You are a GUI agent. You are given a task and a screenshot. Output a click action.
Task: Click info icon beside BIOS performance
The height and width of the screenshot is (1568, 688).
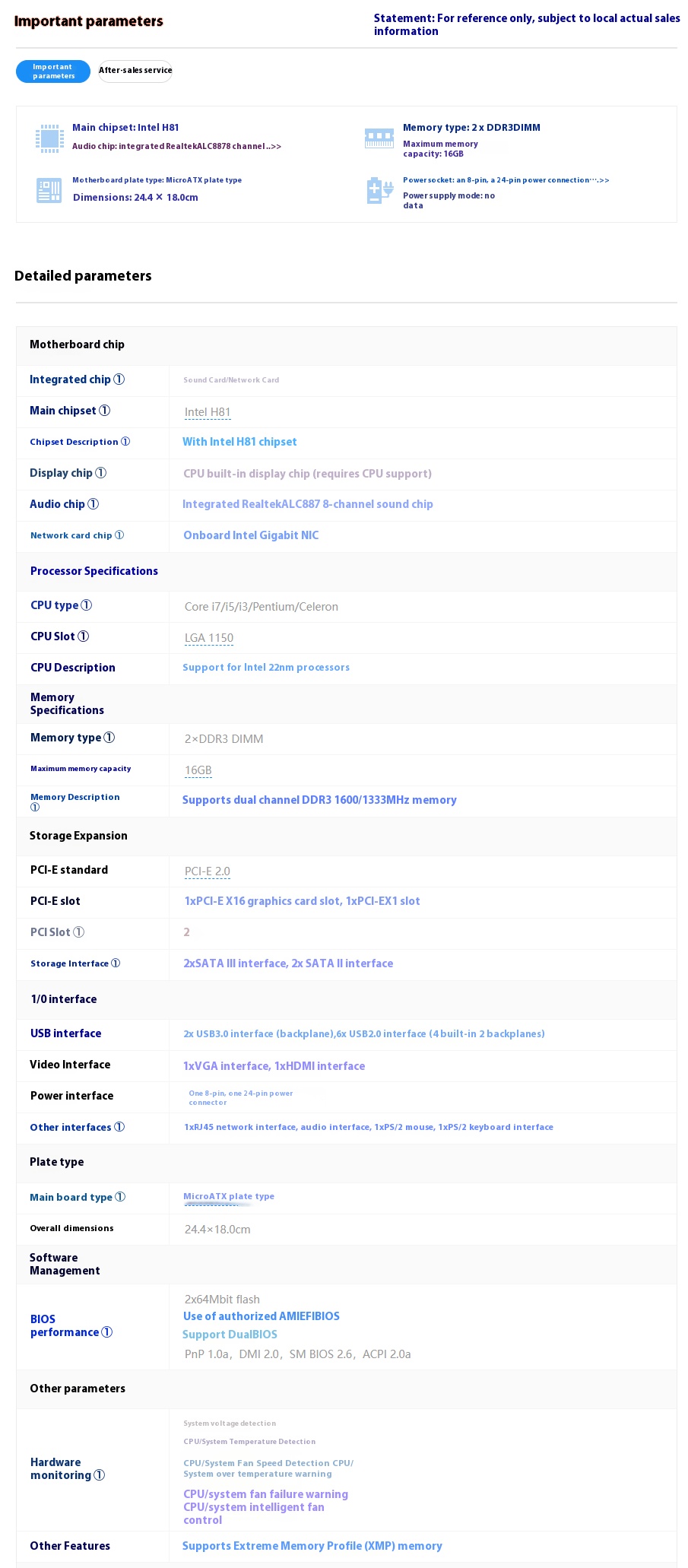point(107,1332)
